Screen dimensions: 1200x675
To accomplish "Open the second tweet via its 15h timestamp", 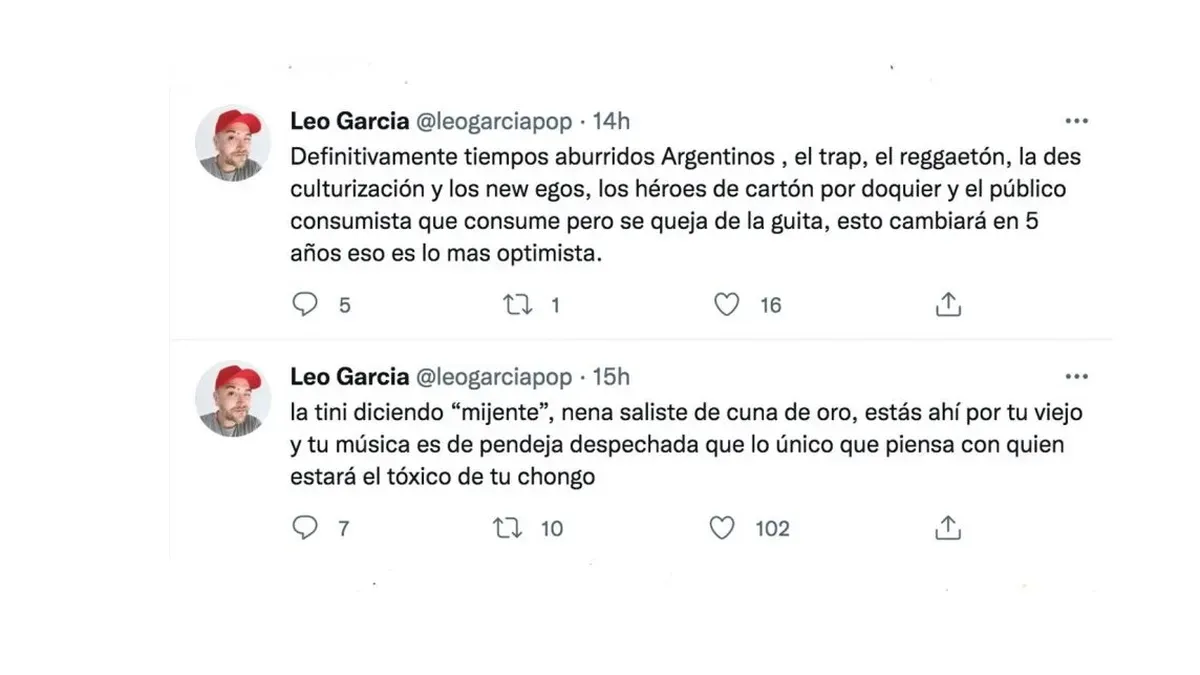I will [615, 377].
